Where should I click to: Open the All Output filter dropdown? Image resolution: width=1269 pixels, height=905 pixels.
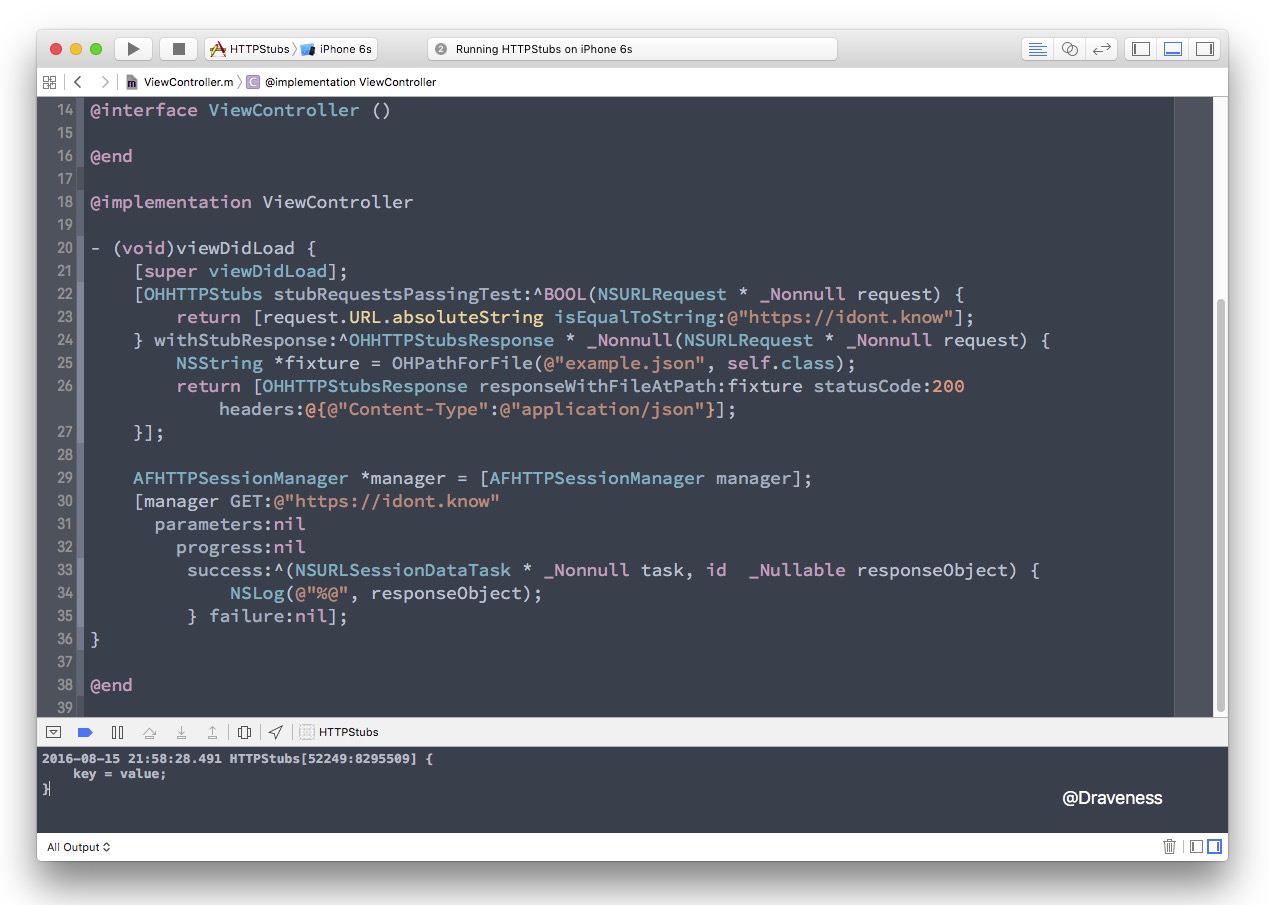pyautogui.click(x=78, y=846)
